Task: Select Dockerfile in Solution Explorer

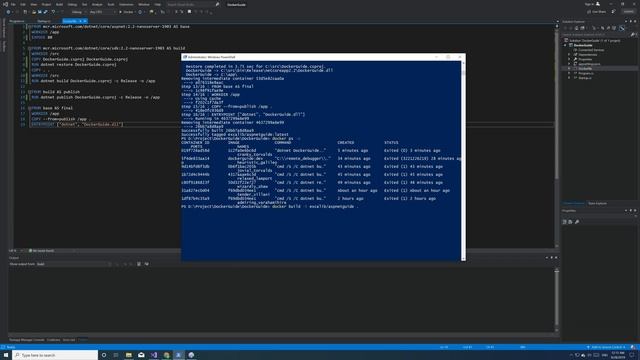Action: 585,69
